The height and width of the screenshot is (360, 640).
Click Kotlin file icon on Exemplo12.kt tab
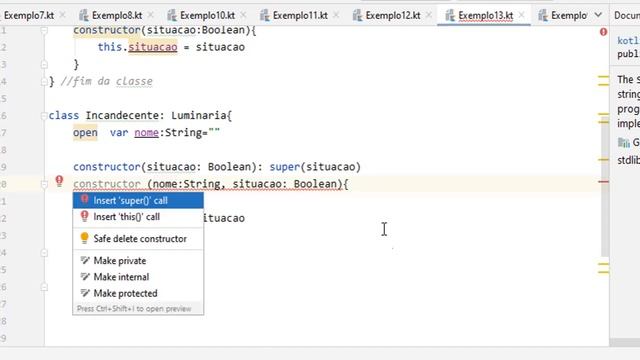357,16
